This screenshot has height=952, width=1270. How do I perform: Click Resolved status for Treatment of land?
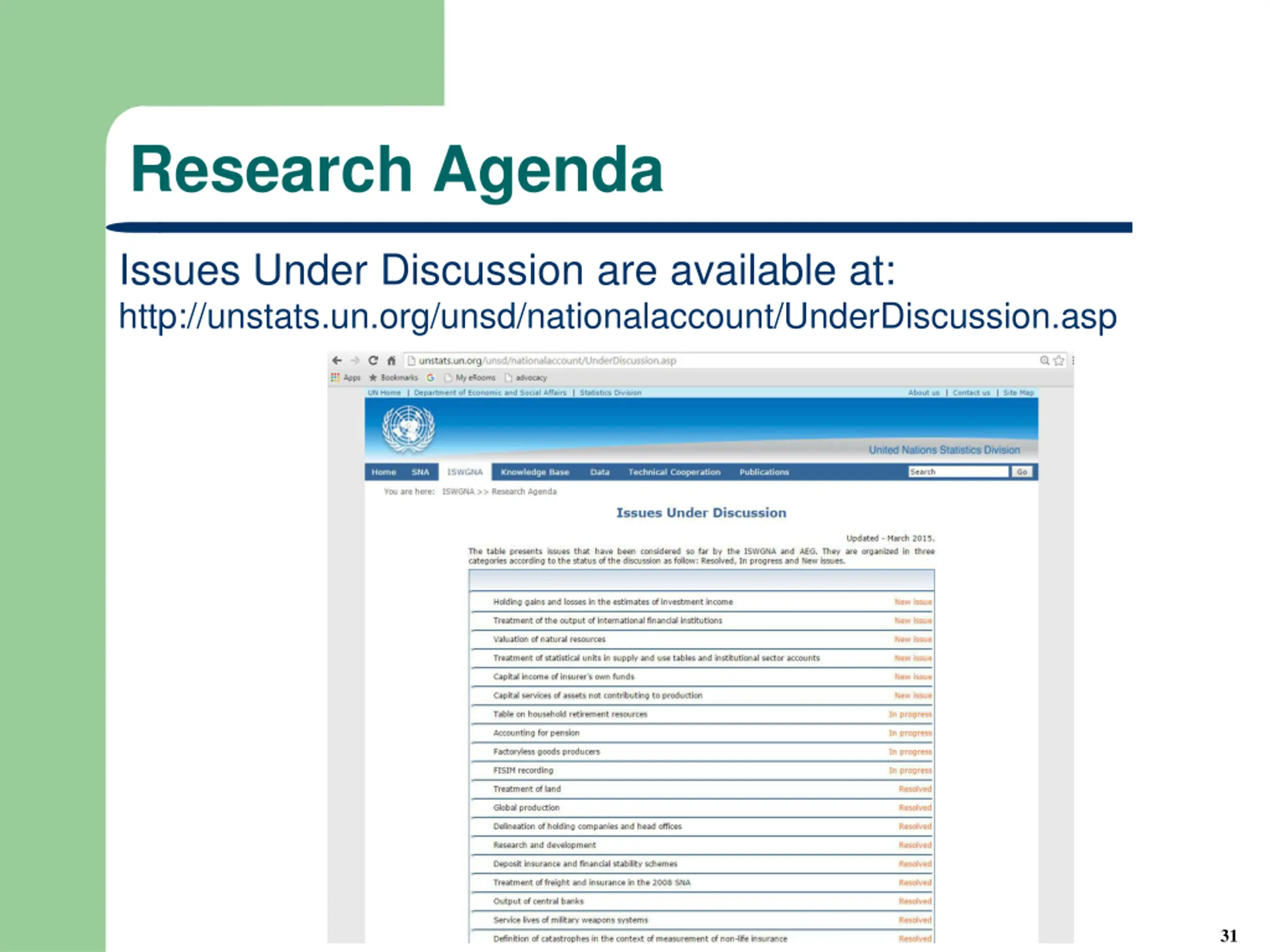(x=915, y=789)
